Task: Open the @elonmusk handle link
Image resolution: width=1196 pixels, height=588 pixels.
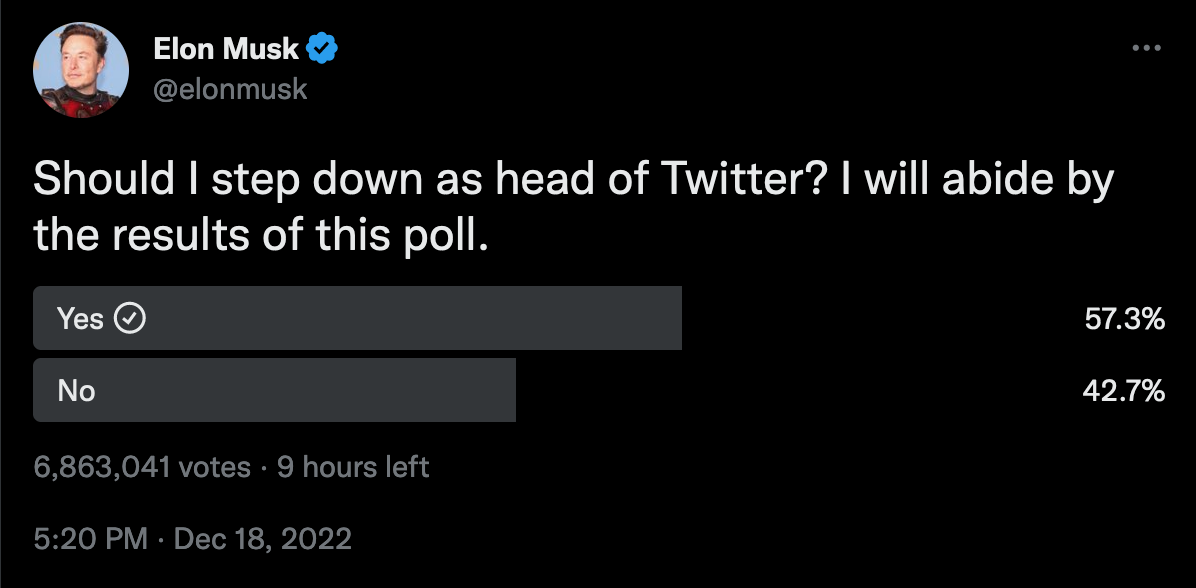Action: pyautogui.click(x=230, y=89)
